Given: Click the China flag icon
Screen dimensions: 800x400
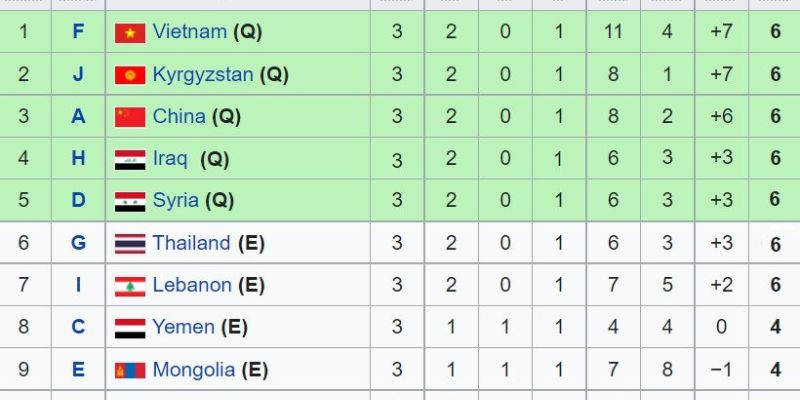Looking at the screenshot, I should point(130,117).
